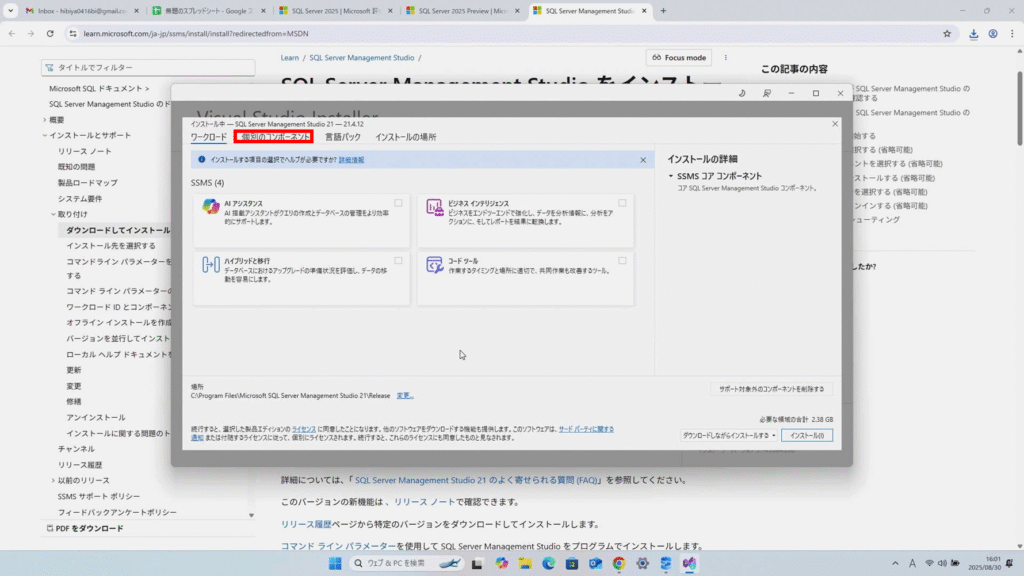
Task: Check the コード ツール workload checkbox
Action: [622, 261]
